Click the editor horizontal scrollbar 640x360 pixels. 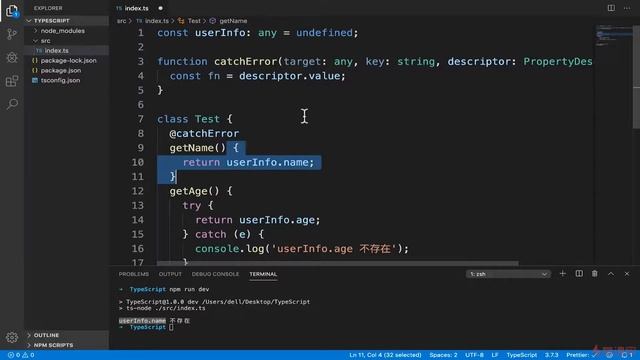[338, 264]
